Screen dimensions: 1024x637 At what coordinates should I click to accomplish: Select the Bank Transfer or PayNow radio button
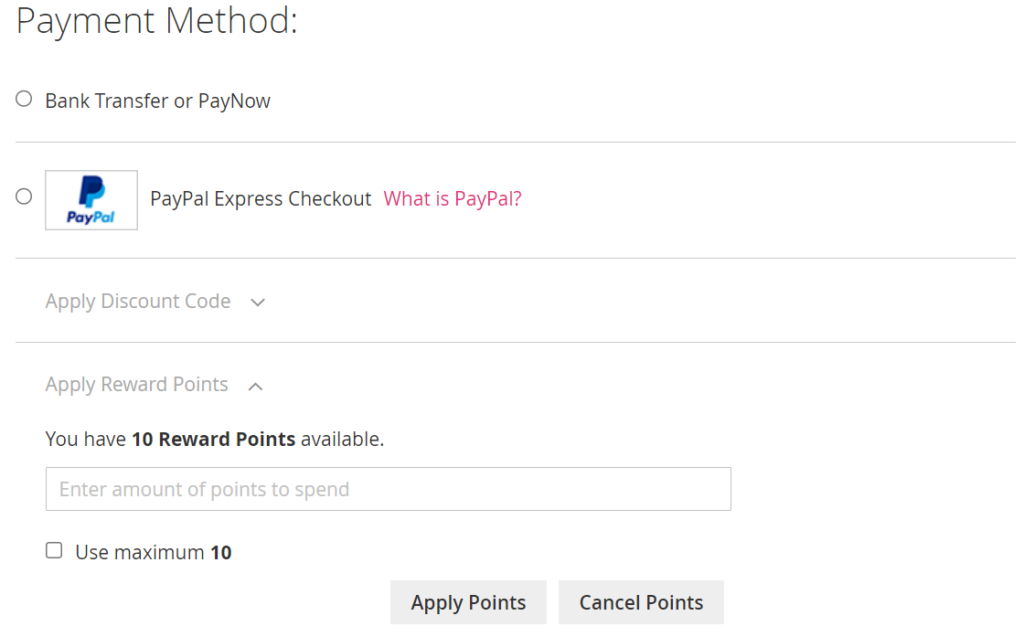click(x=24, y=99)
